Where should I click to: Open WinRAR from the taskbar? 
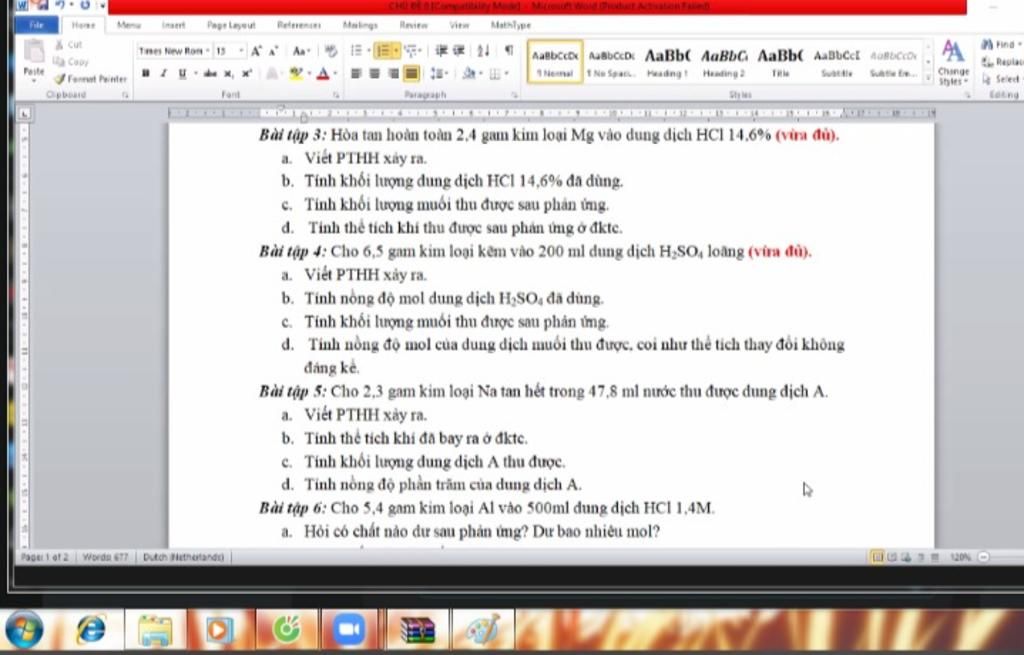(x=417, y=630)
